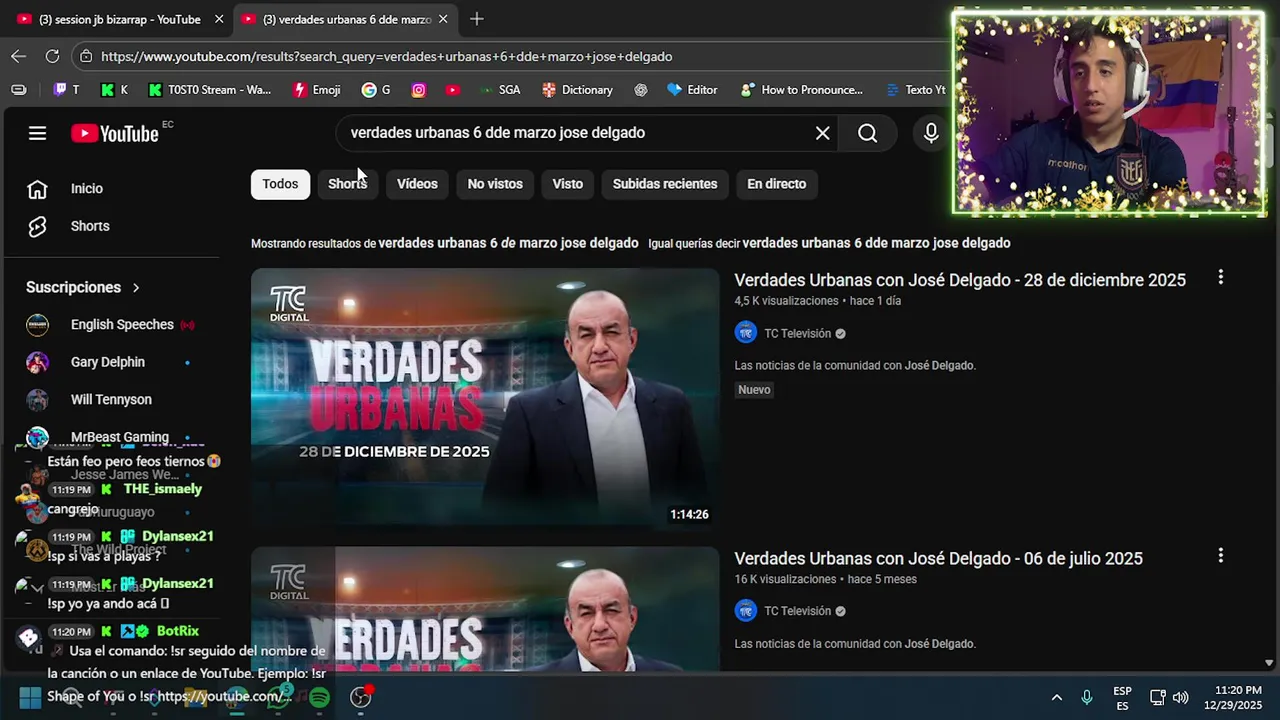Open video titled 06 de julio 2025
1280x720 pixels.
(x=938, y=558)
